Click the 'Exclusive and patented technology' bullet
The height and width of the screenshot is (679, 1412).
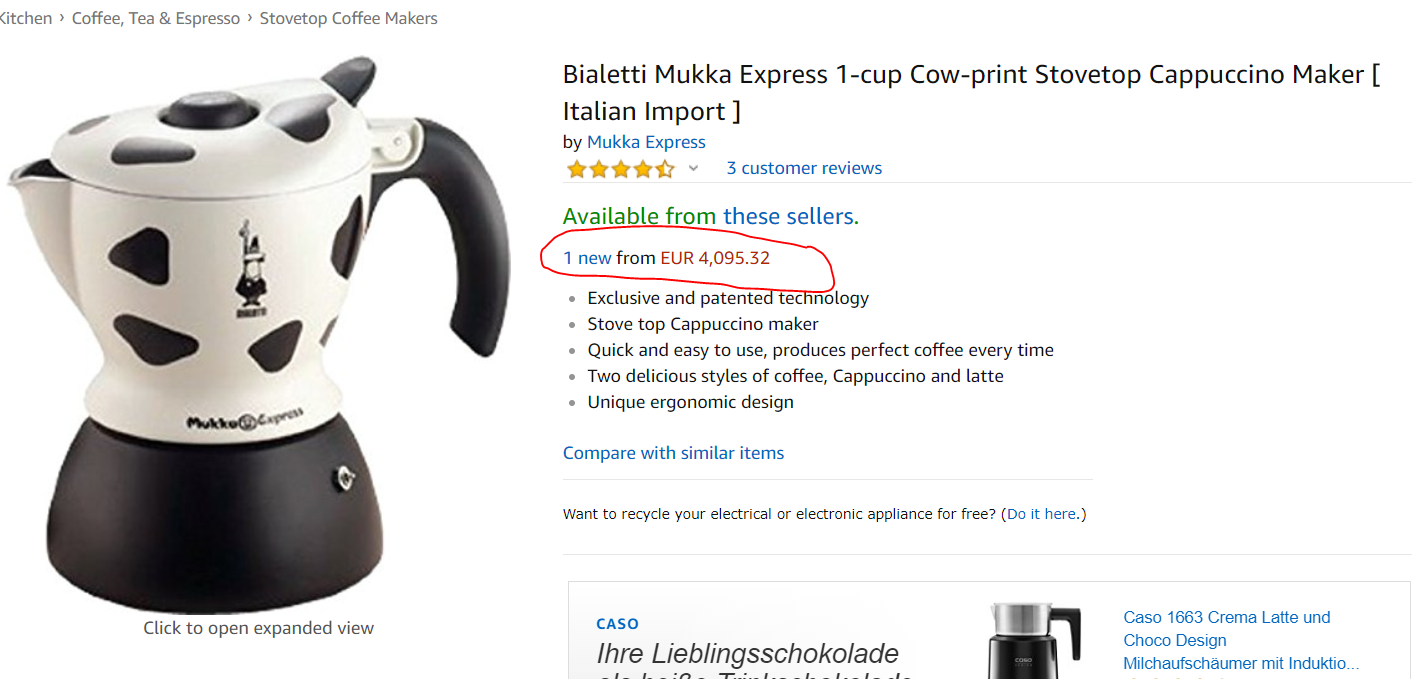coord(728,298)
